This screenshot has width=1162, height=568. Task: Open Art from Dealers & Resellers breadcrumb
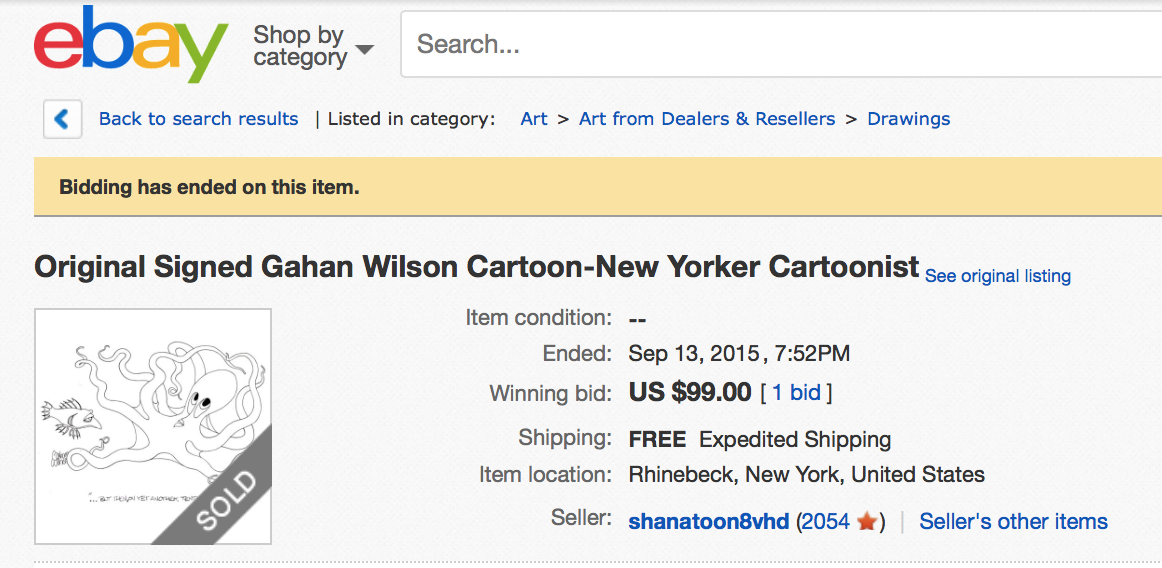(x=707, y=119)
